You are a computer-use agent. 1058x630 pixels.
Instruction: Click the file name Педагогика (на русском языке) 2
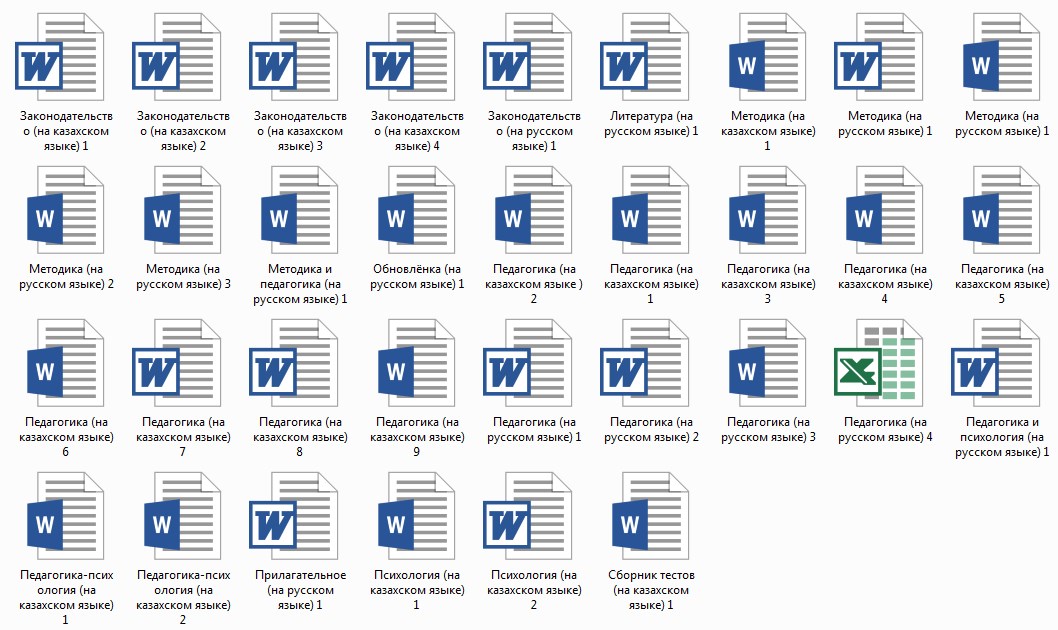651,430
